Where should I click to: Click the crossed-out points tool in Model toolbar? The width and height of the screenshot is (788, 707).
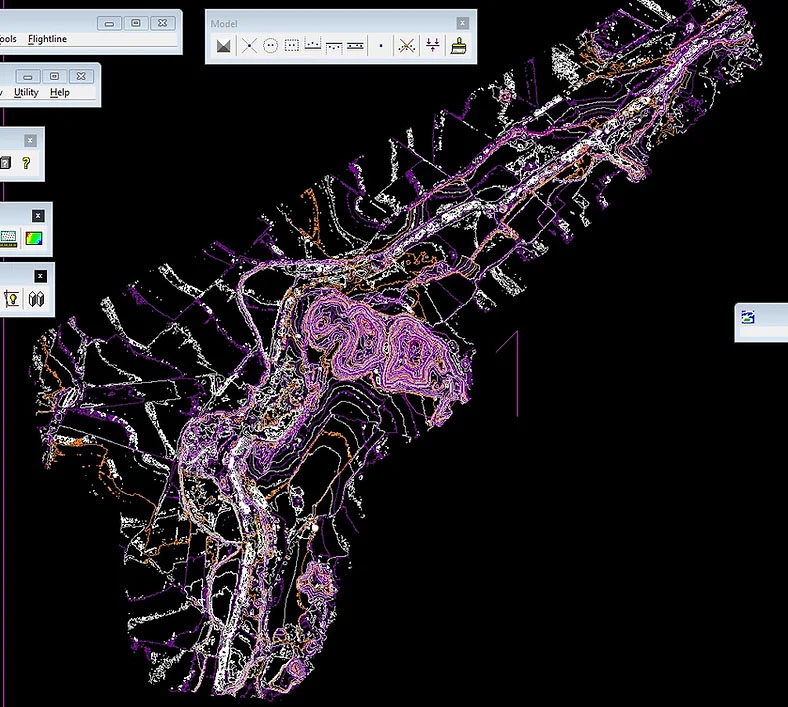click(406, 46)
